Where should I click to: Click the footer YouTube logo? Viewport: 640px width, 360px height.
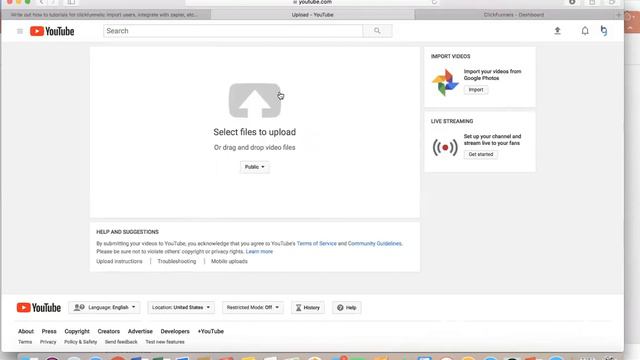coord(39,307)
